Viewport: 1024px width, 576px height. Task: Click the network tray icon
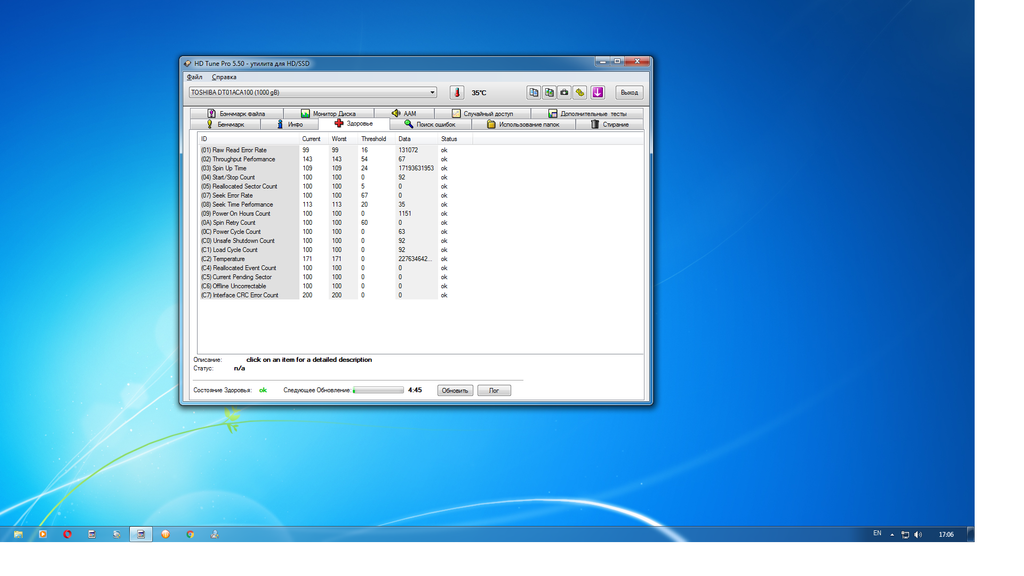pos(905,535)
